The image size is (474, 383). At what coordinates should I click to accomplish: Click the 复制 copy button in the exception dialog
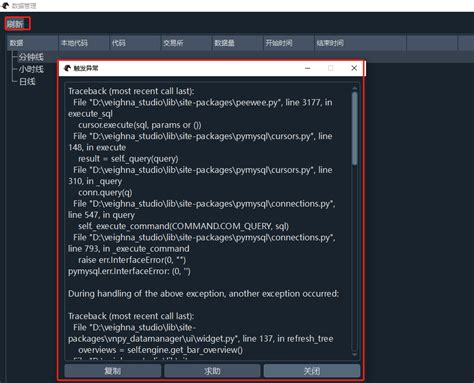[x=113, y=371]
